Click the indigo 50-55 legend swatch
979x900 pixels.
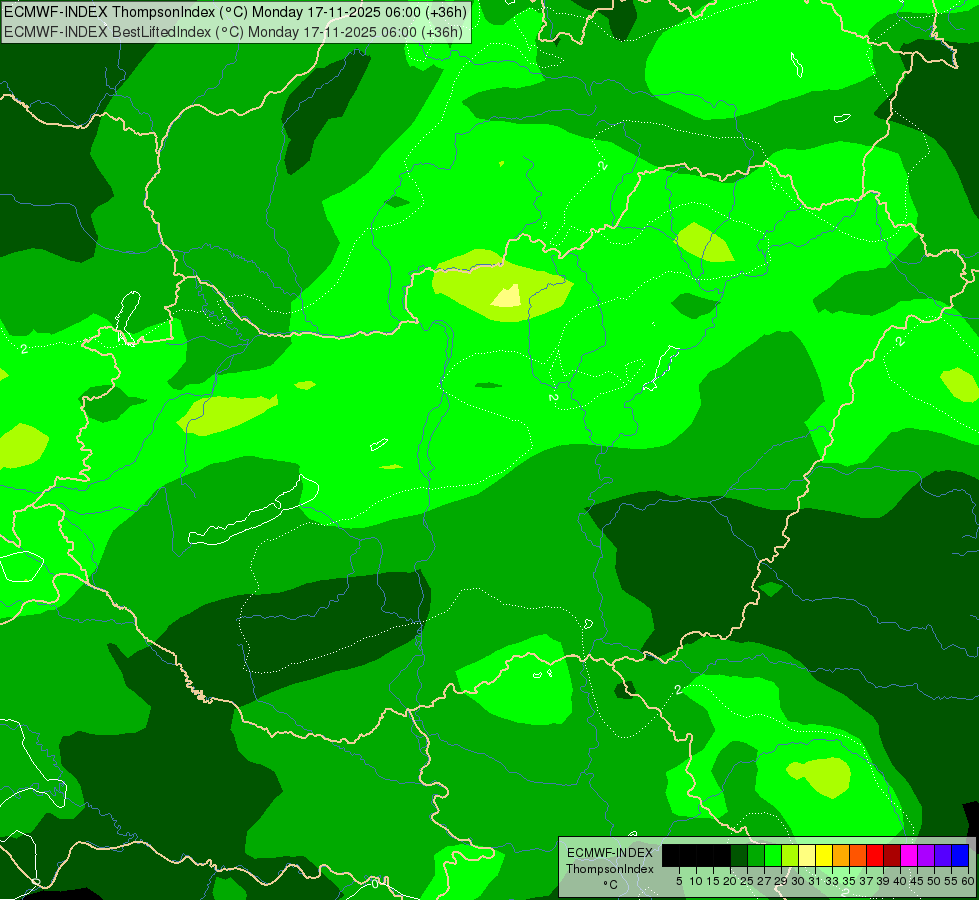pos(941,856)
